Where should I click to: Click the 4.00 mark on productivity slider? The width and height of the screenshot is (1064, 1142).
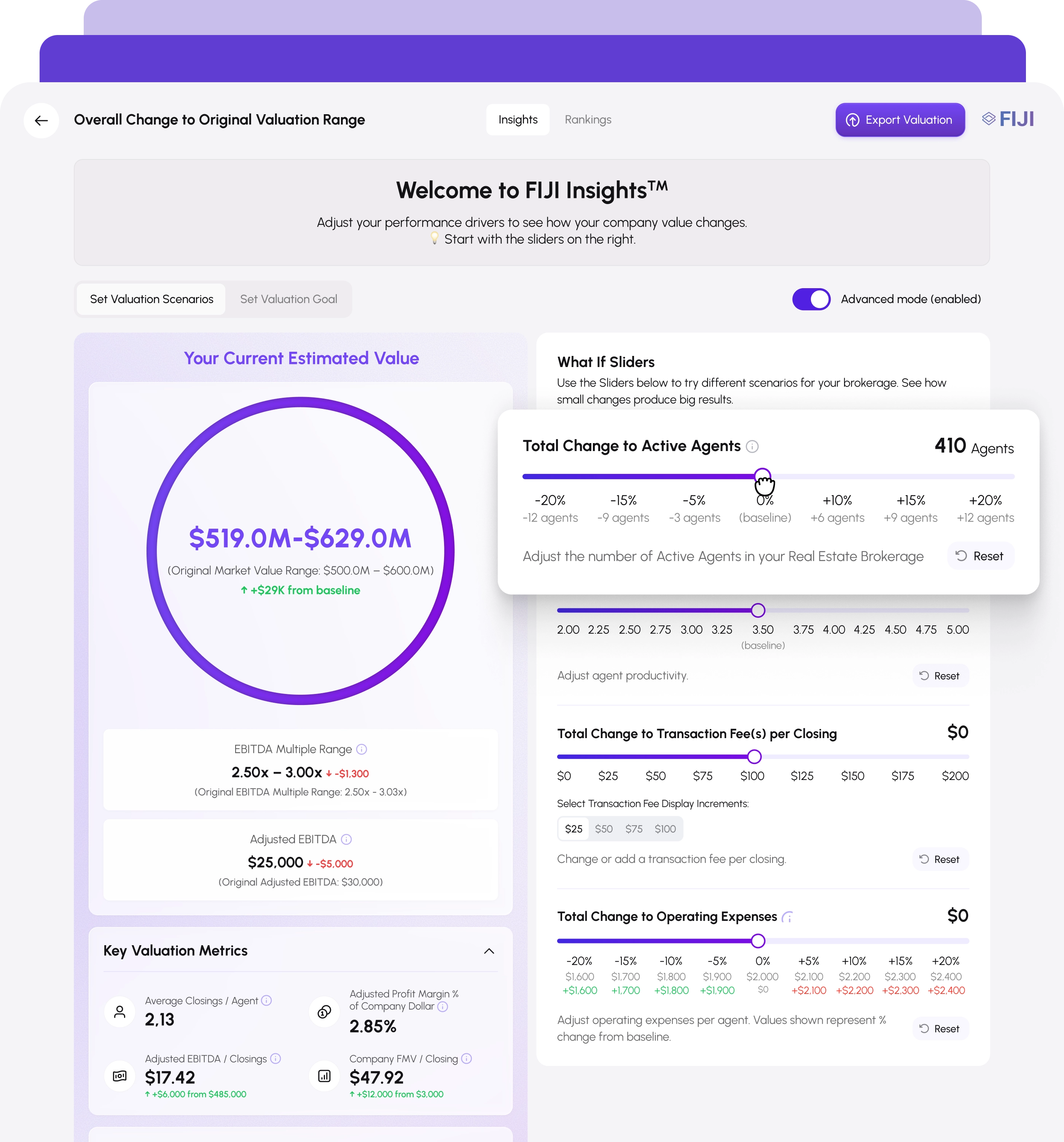coord(834,630)
